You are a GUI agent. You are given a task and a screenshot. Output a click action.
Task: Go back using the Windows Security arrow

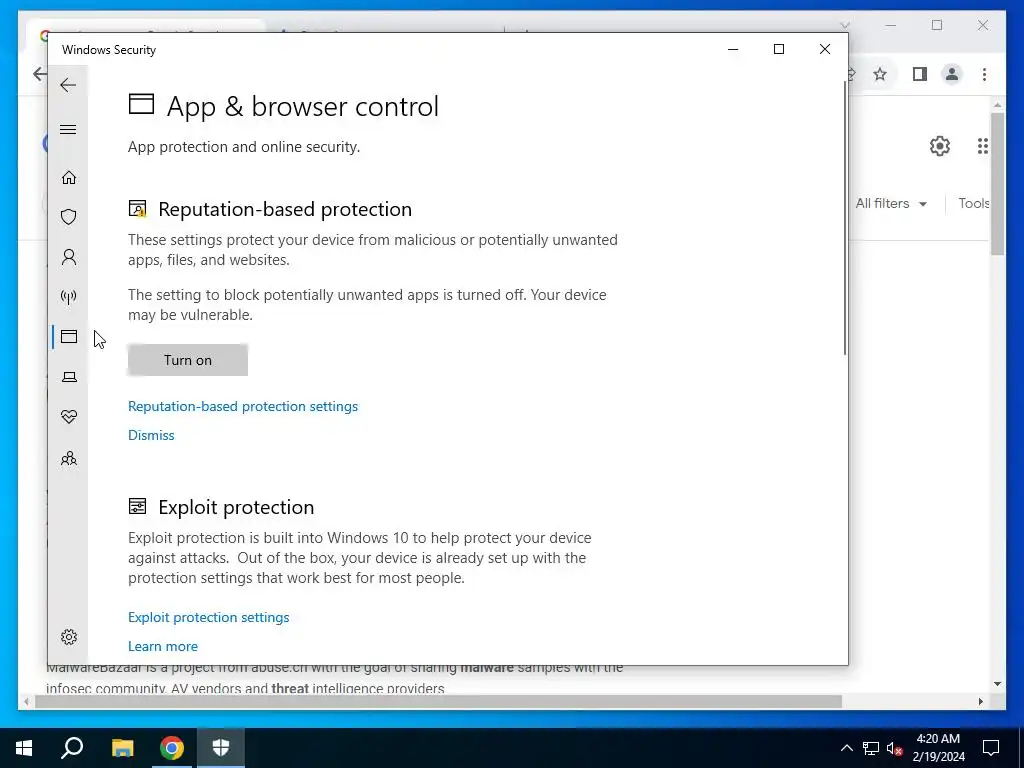click(x=68, y=85)
